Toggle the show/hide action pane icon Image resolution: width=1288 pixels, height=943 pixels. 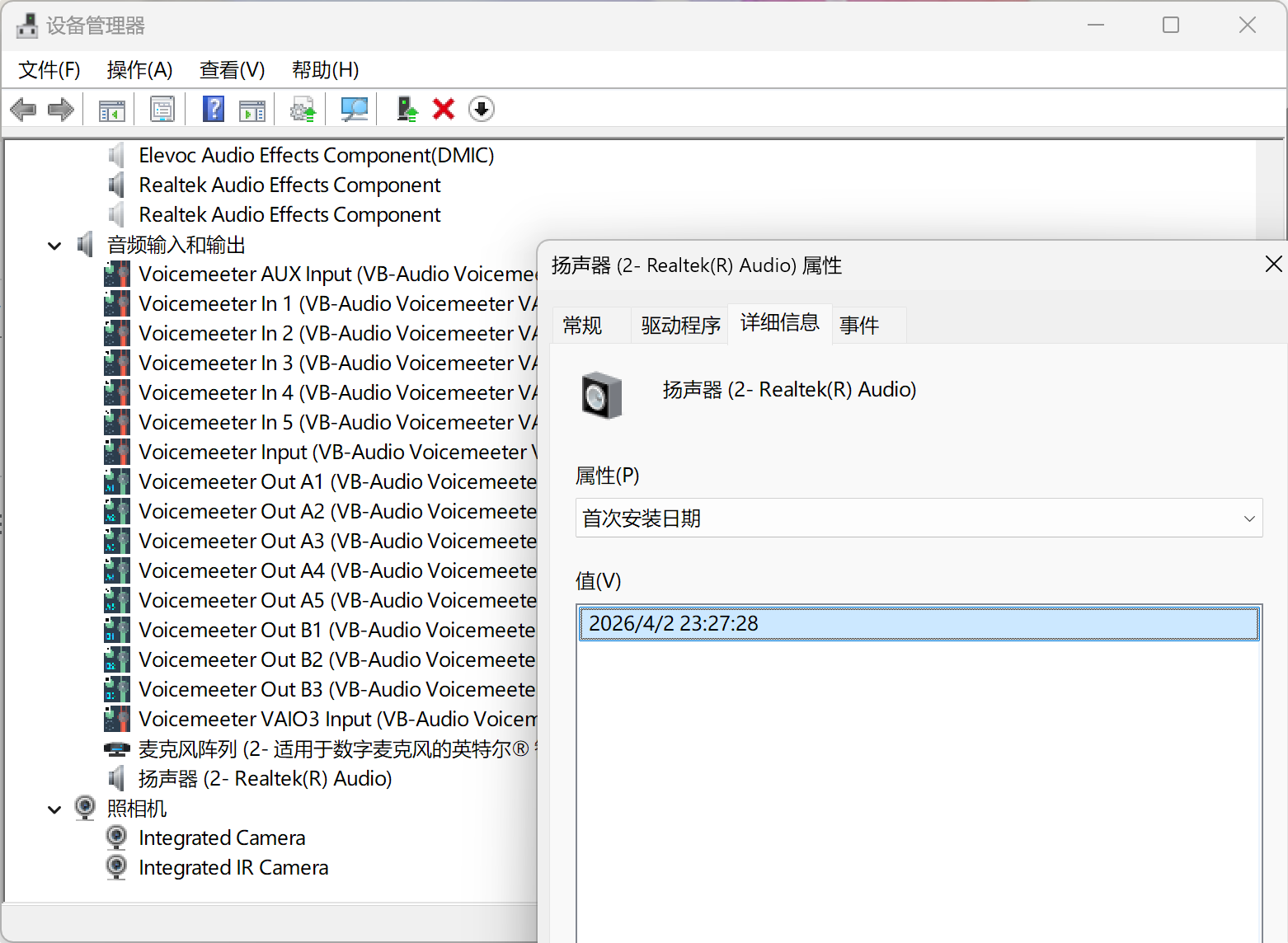252,109
